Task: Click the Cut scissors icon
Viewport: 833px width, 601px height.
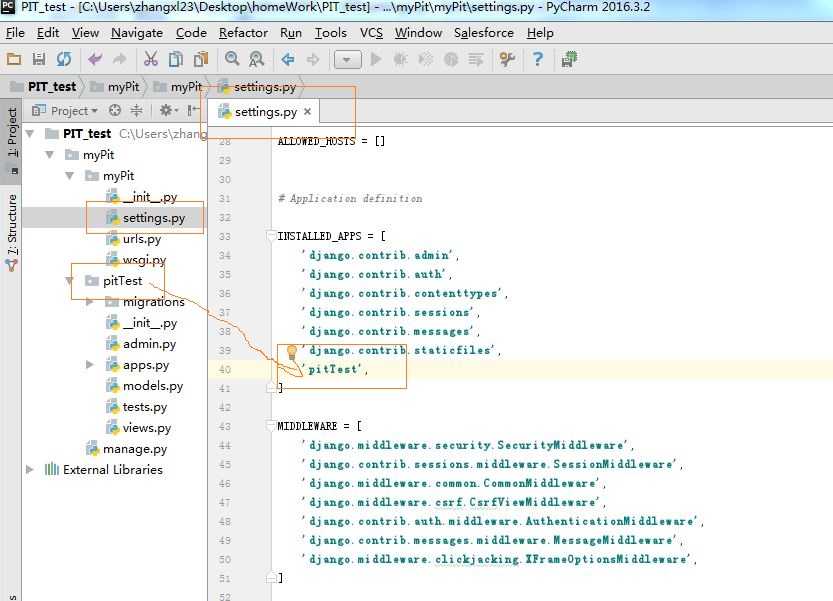Action: click(151, 59)
